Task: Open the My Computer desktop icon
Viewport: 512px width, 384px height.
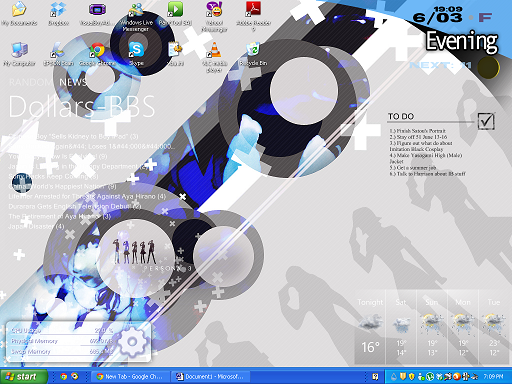Action: coord(19,54)
